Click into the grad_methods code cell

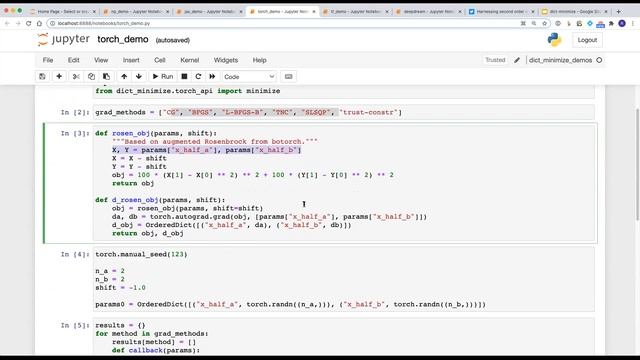click(343, 112)
